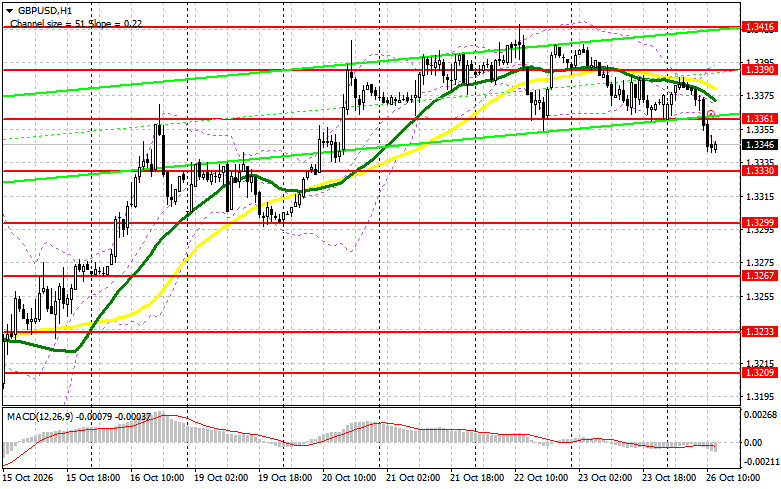The width and height of the screenshot is (781, 489).
Task: Click the 1.3390 red price level tag
Action: pyautogui.click(x=760, y=70)
